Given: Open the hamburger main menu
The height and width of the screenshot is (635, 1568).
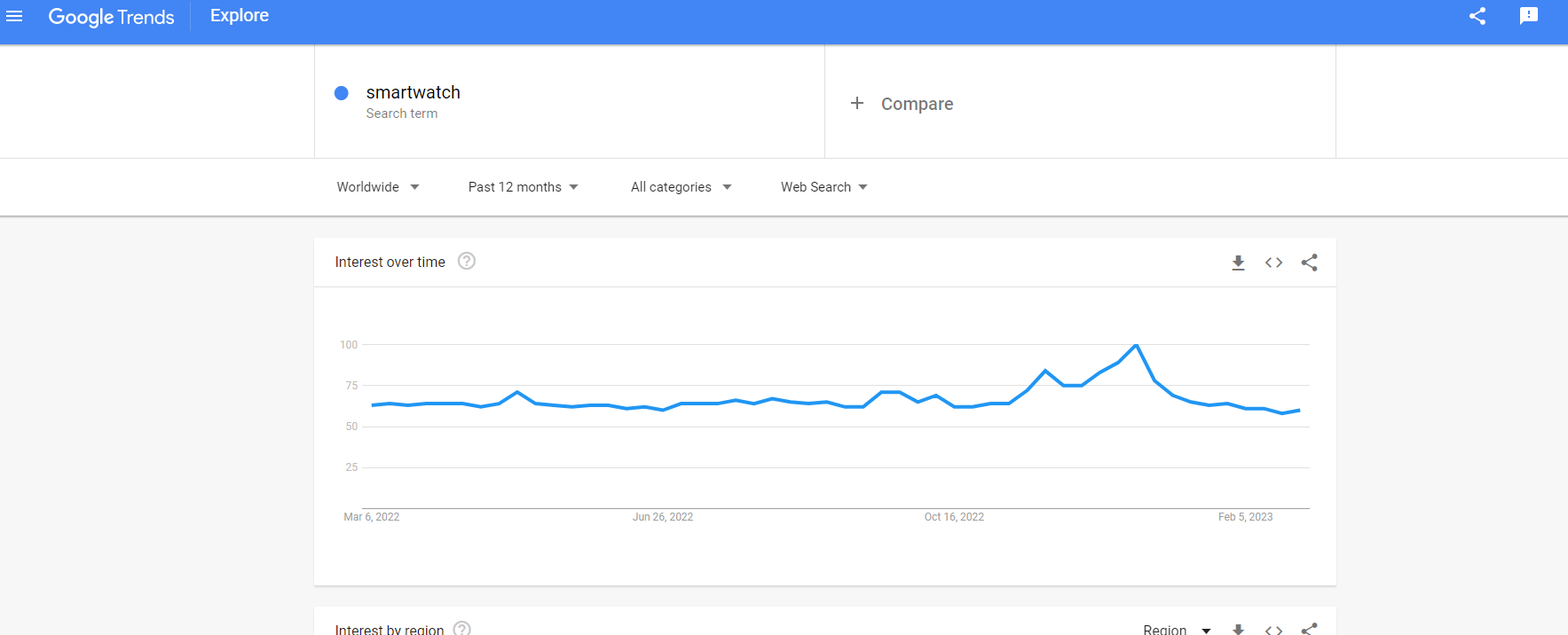Looking at the screenshot, I should tap(14, 16).
